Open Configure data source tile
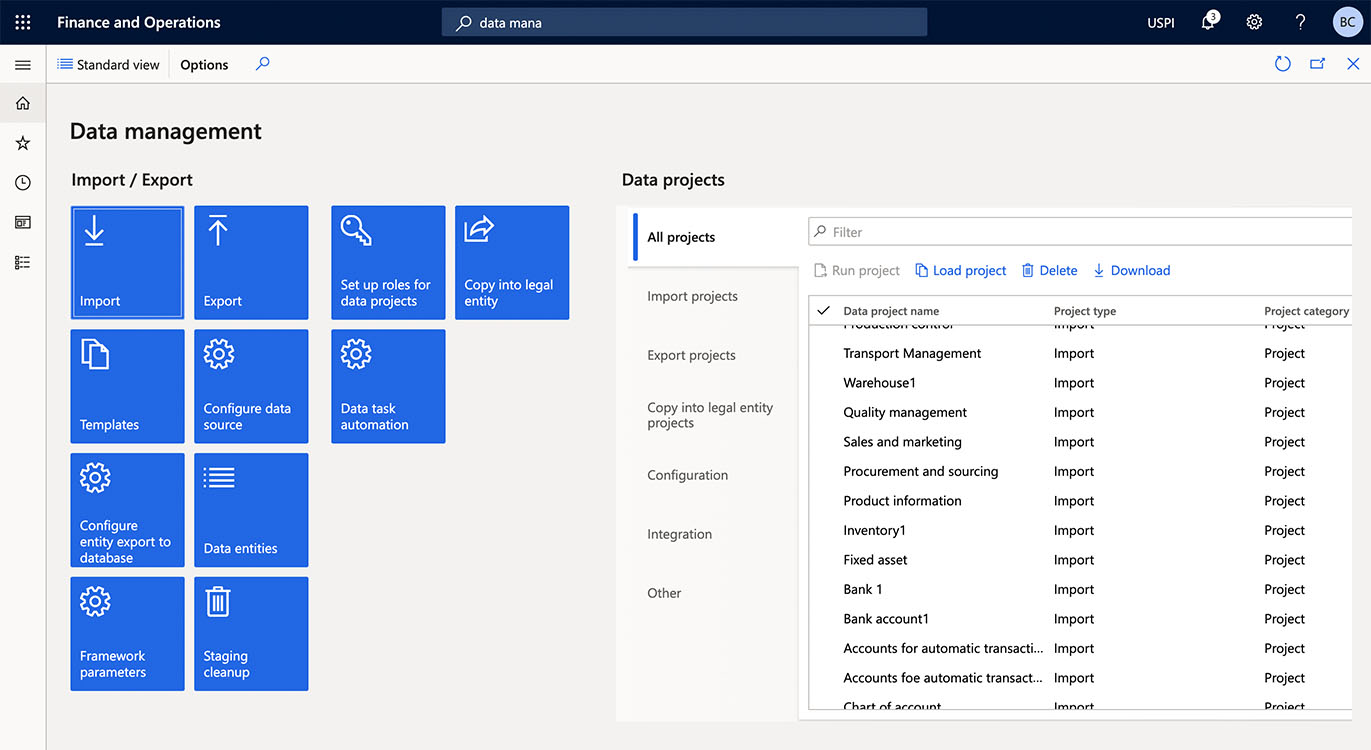Image resolution: width=1371 pixels, height=750 pixels. coord(251,386)
